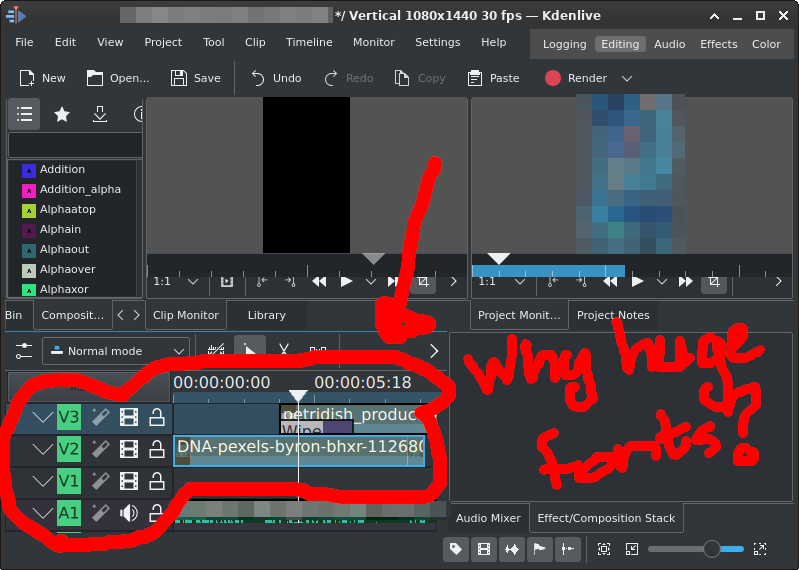Image resolution: width=799 pixels, height=570 pixels.
Task: Play in the clip monitor
Action: coord(346,282)
